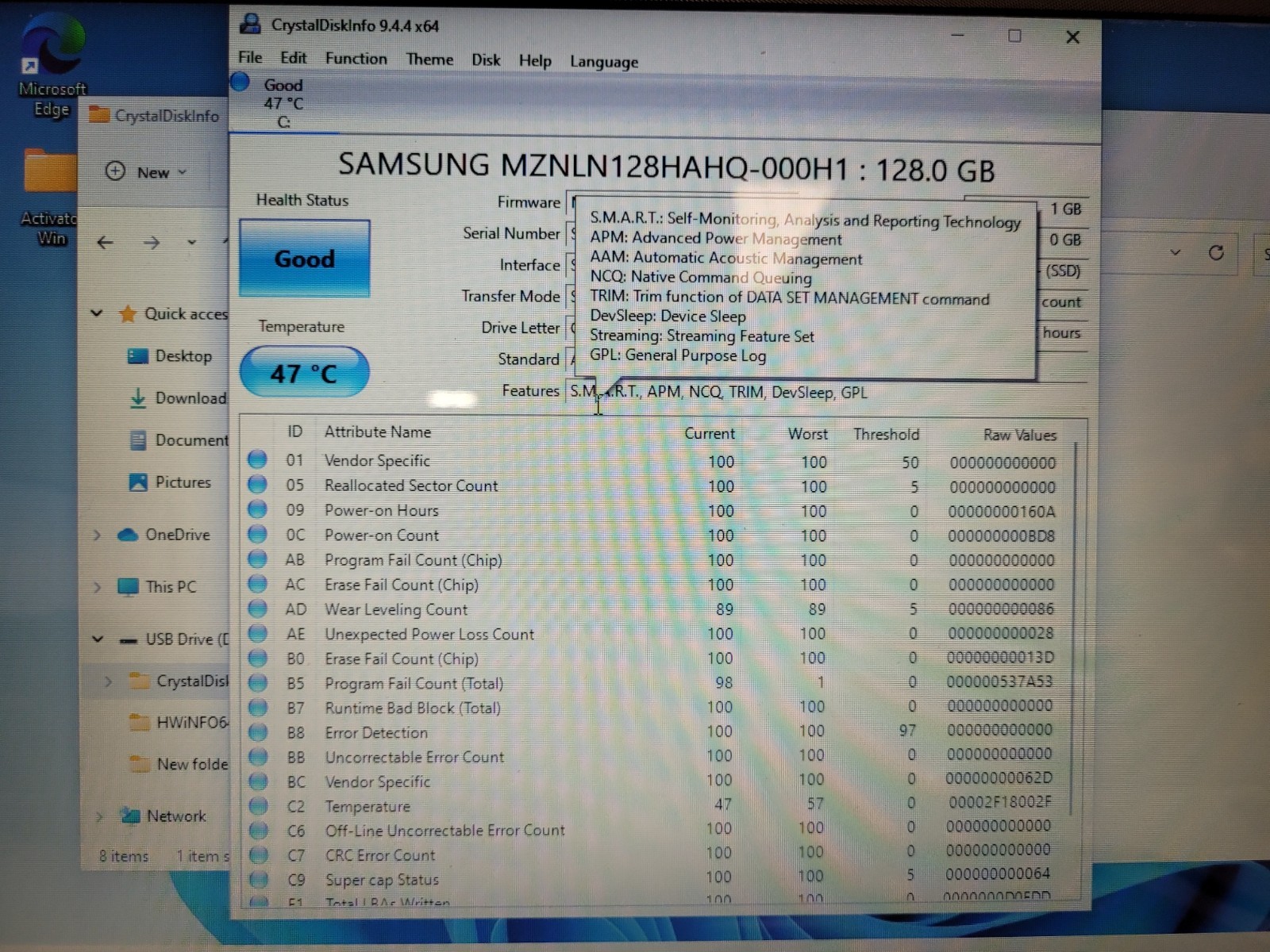
Task: Click status circle for Error Detection row
Action: coord(258,731)
